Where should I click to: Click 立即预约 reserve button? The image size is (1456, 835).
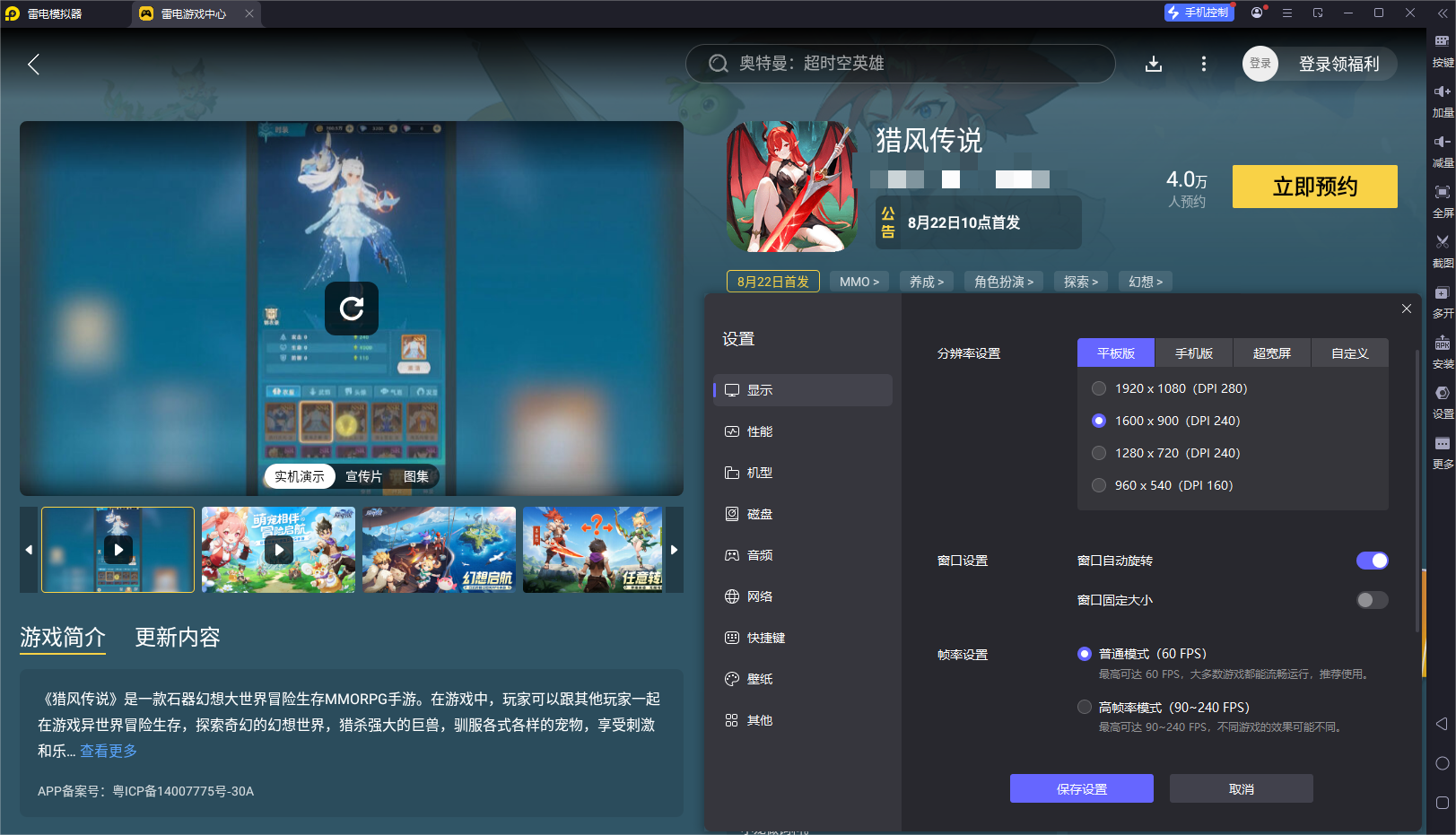[1315, 187]
